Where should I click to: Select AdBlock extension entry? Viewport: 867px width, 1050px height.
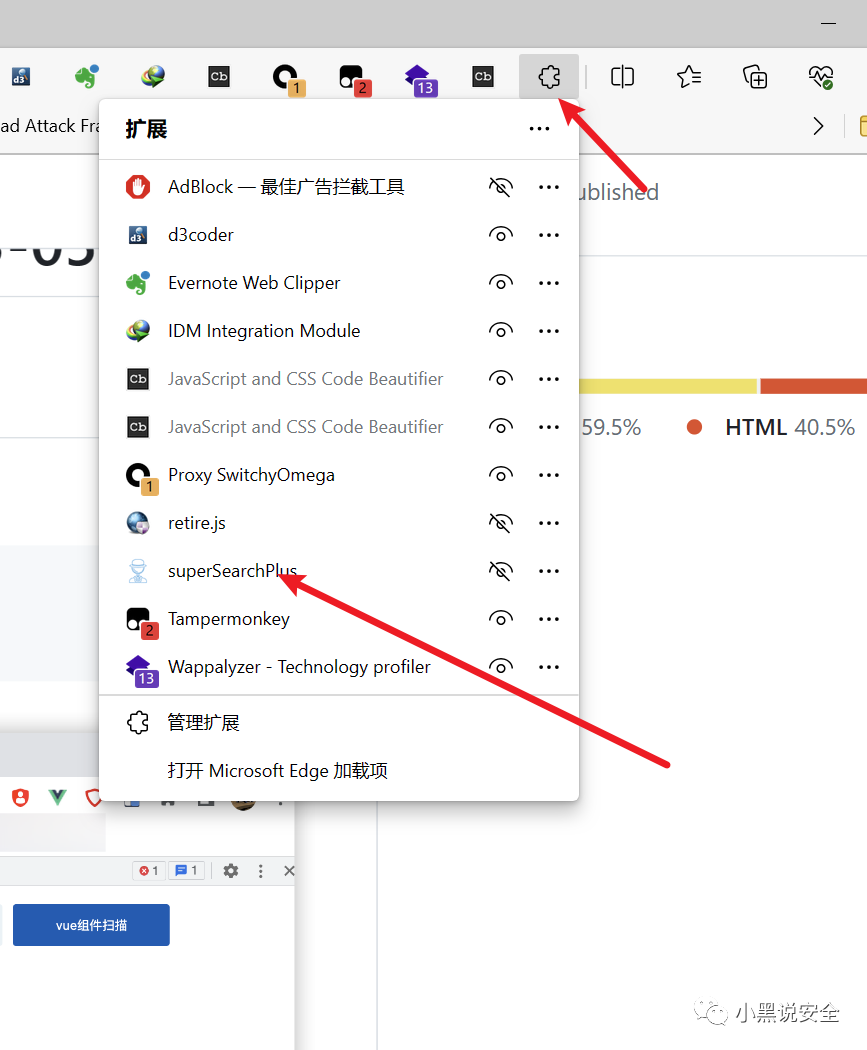point(286,187)
